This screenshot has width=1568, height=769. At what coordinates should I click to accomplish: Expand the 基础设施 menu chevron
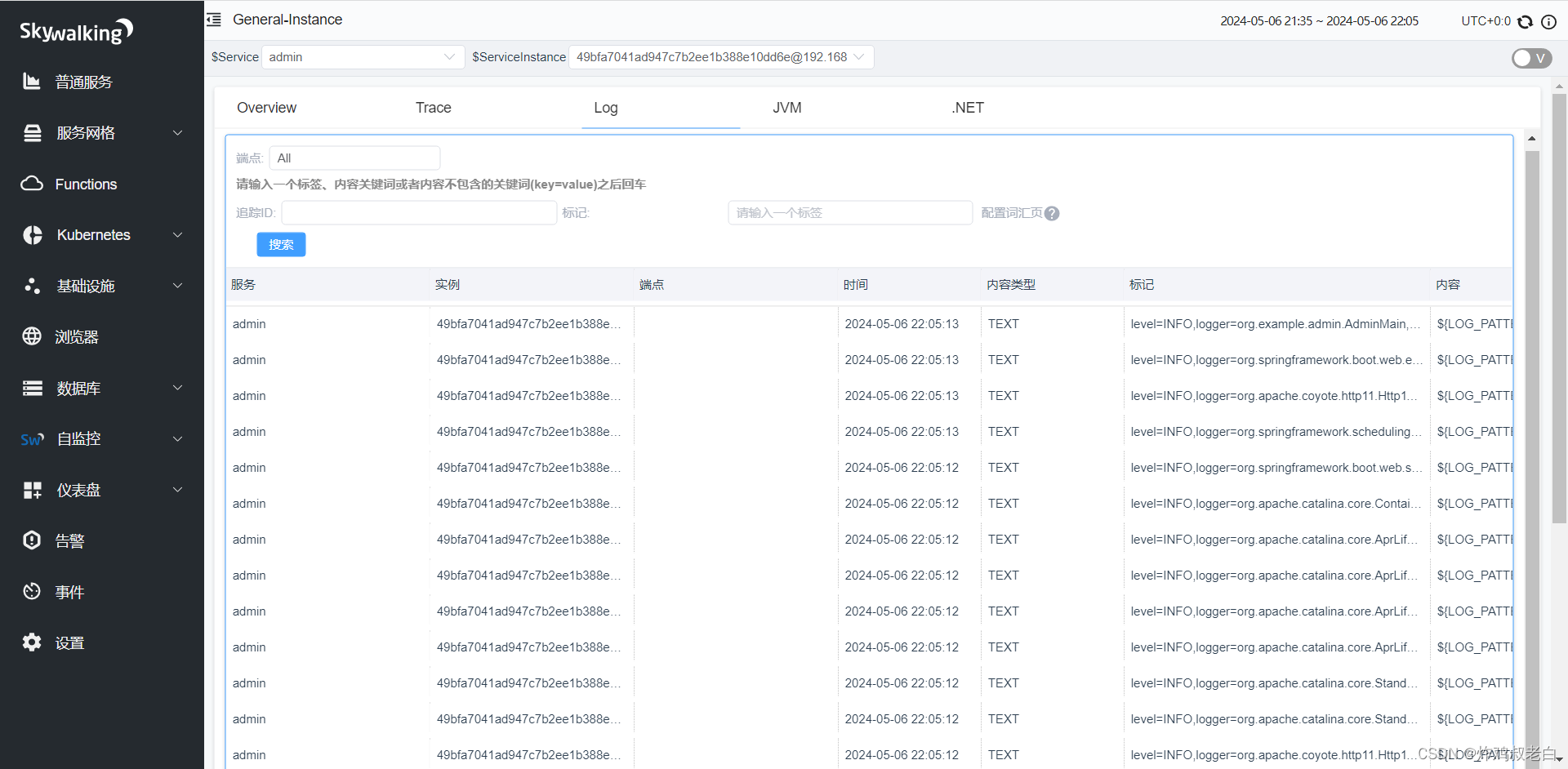point(177,286)
